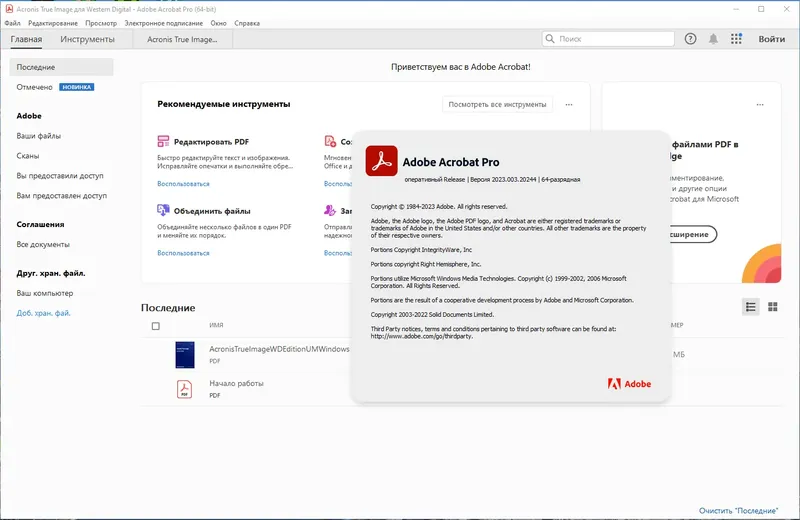Image resolution: width=800 pixels, height=520 pixels.
Task: Click Посмотреть все инструменты button
Action: pos(497,105)
